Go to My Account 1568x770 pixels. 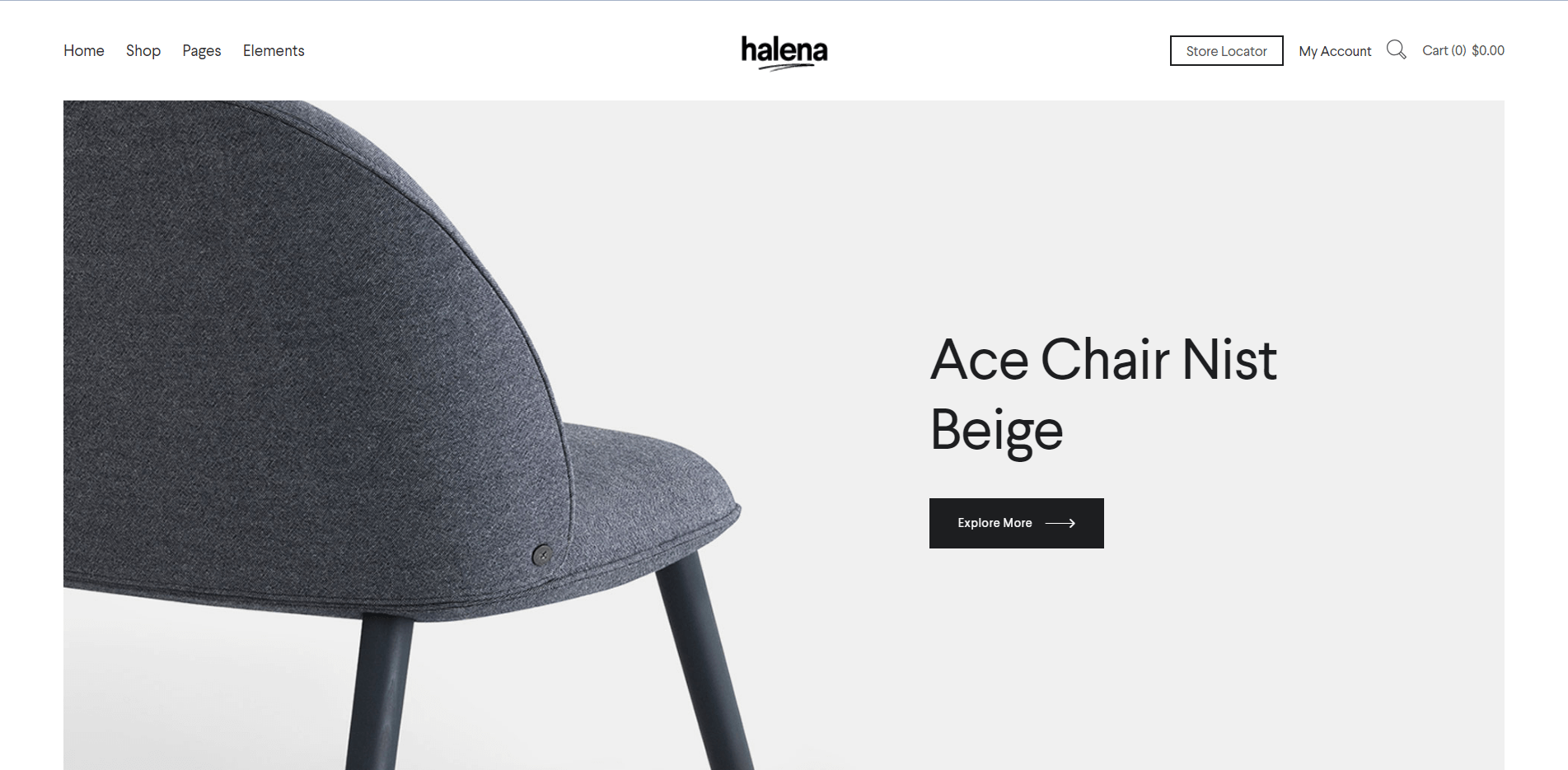tap(1335, 51)
